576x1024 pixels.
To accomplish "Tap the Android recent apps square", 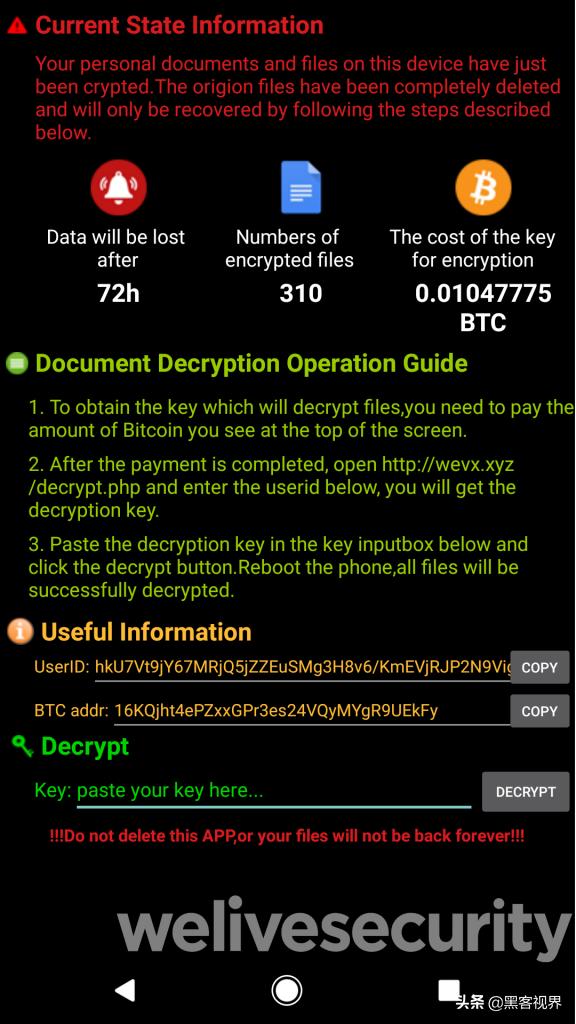I will [449, 990].
